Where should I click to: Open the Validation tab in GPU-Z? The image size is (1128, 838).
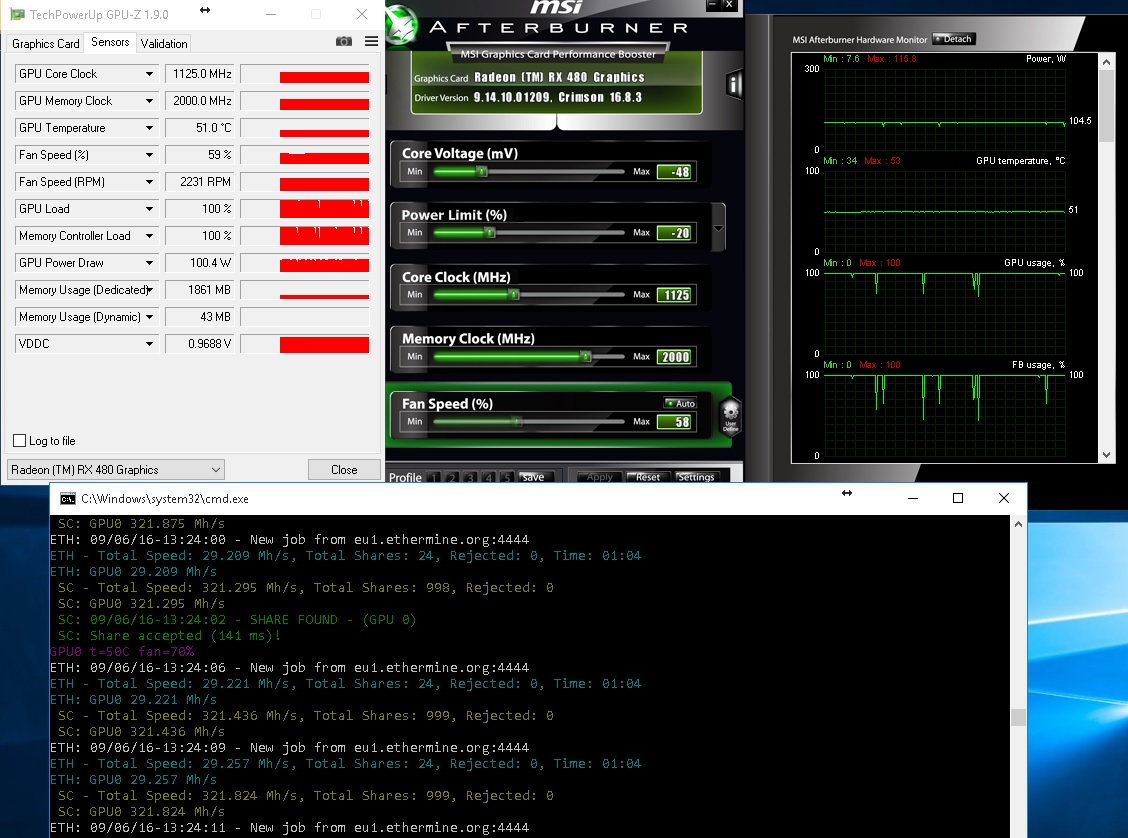pyautogui.click(x=164, y=44)
